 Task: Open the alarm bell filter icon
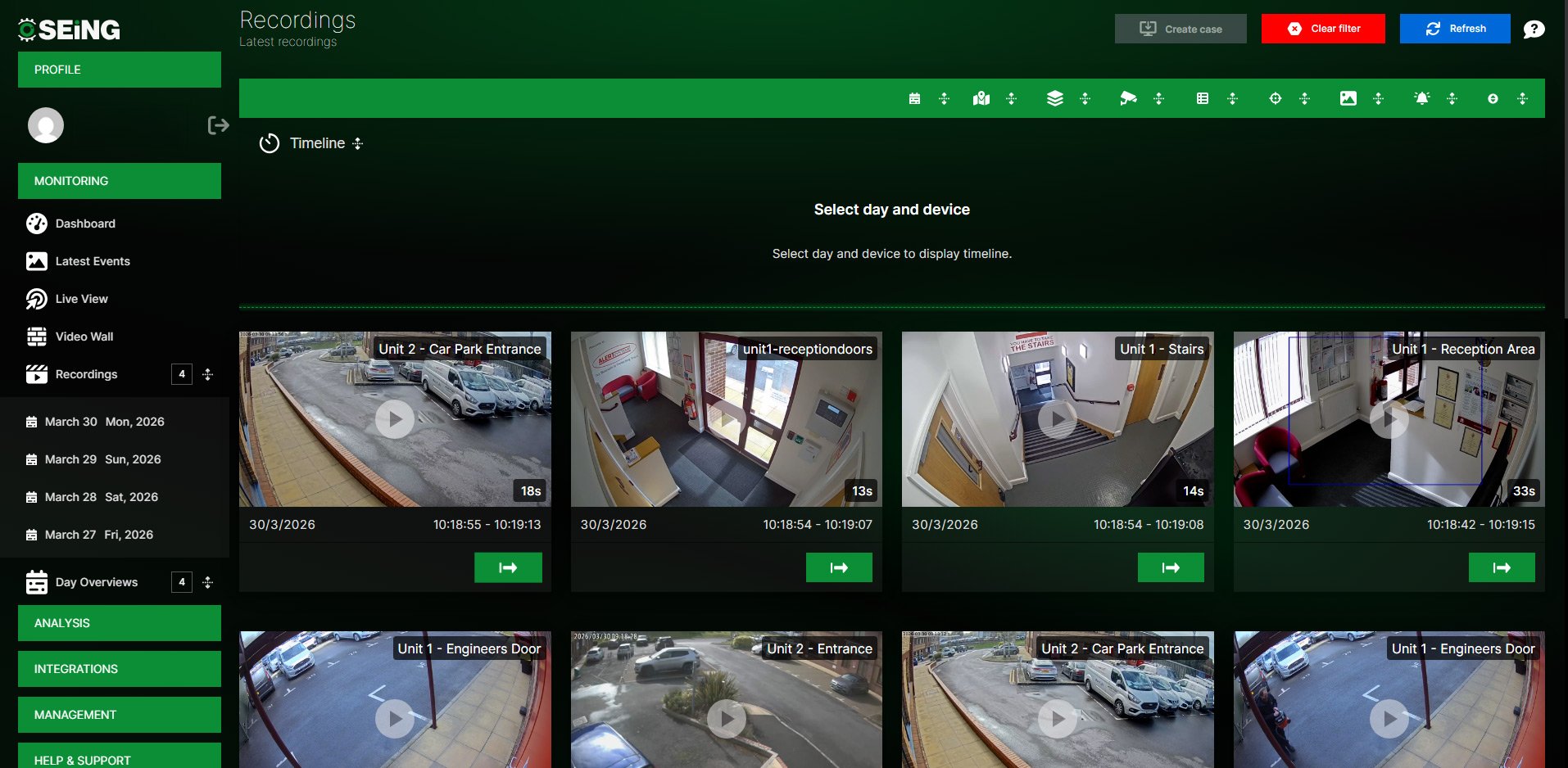click(x=1421, y=99)
